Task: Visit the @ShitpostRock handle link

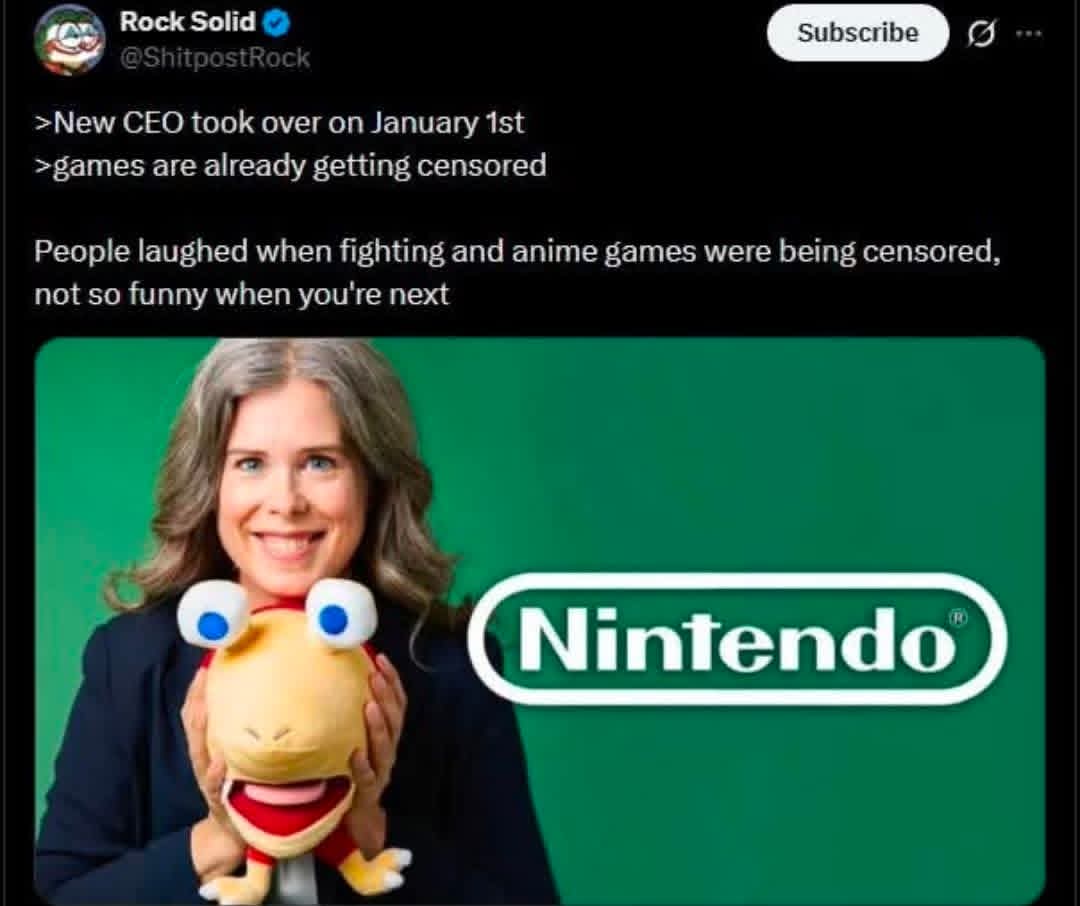Action: click(215, 57)
